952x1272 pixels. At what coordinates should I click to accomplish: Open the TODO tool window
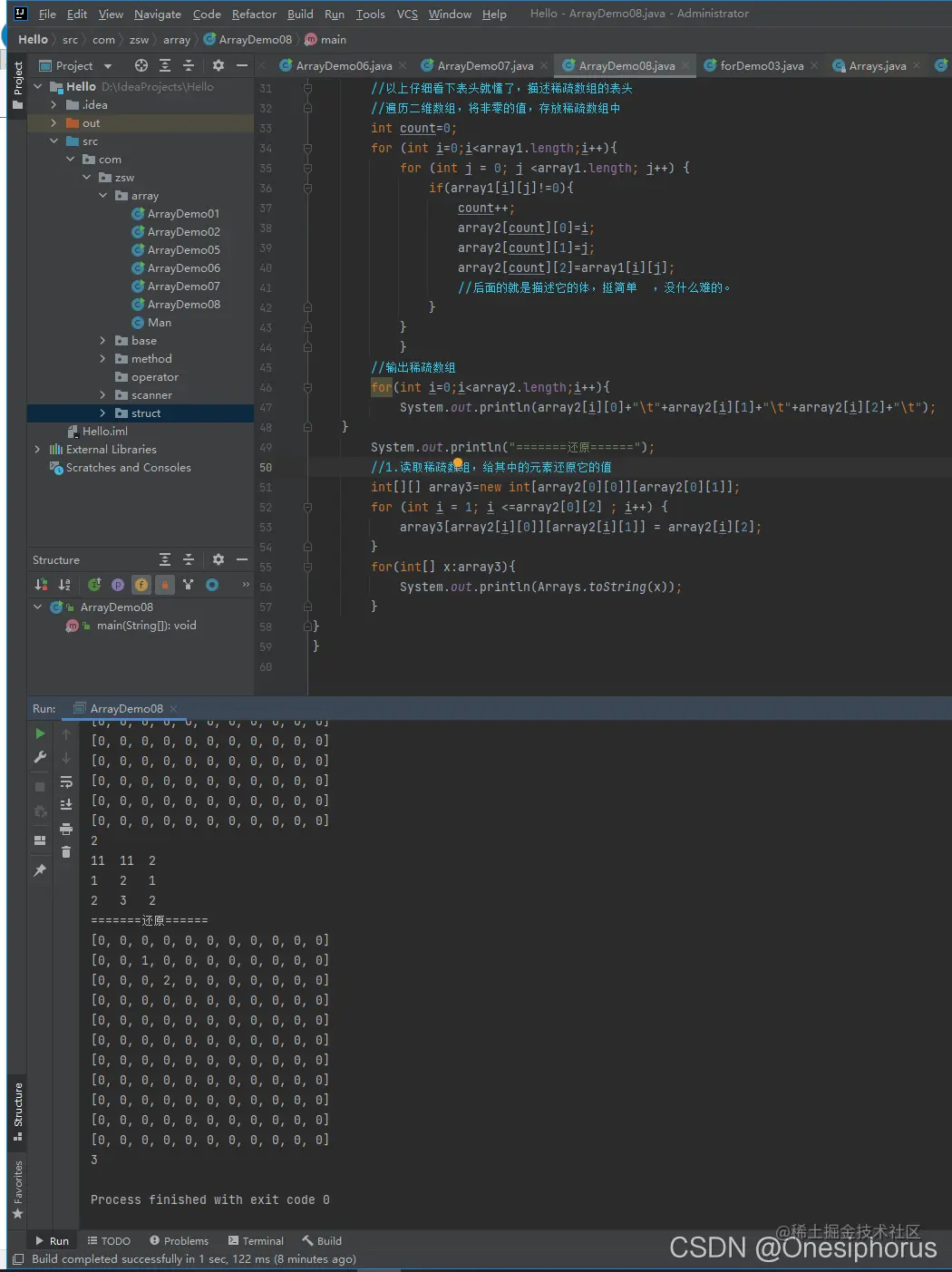109,1240
